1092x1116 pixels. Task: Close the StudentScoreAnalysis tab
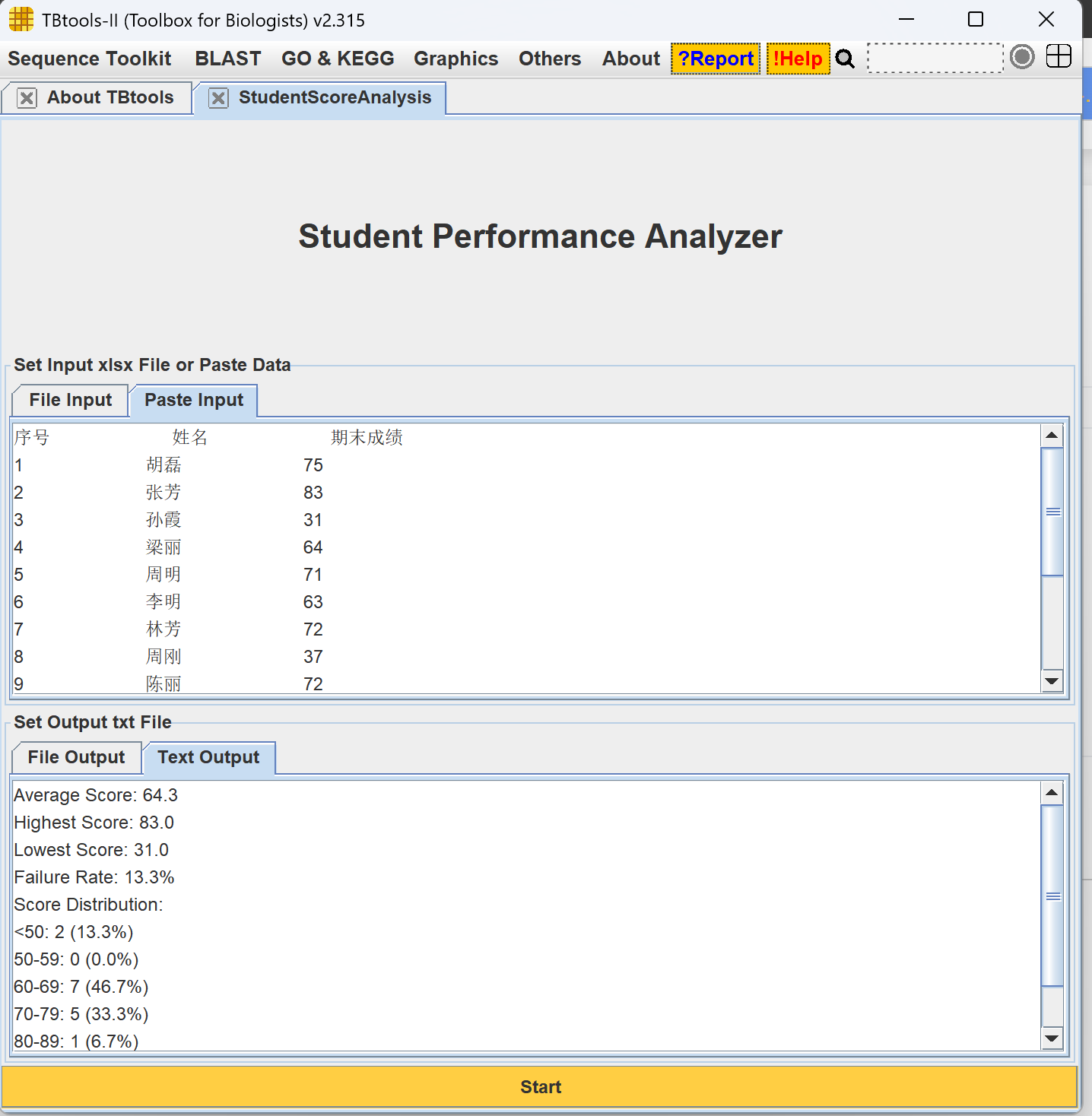(218, 98)
